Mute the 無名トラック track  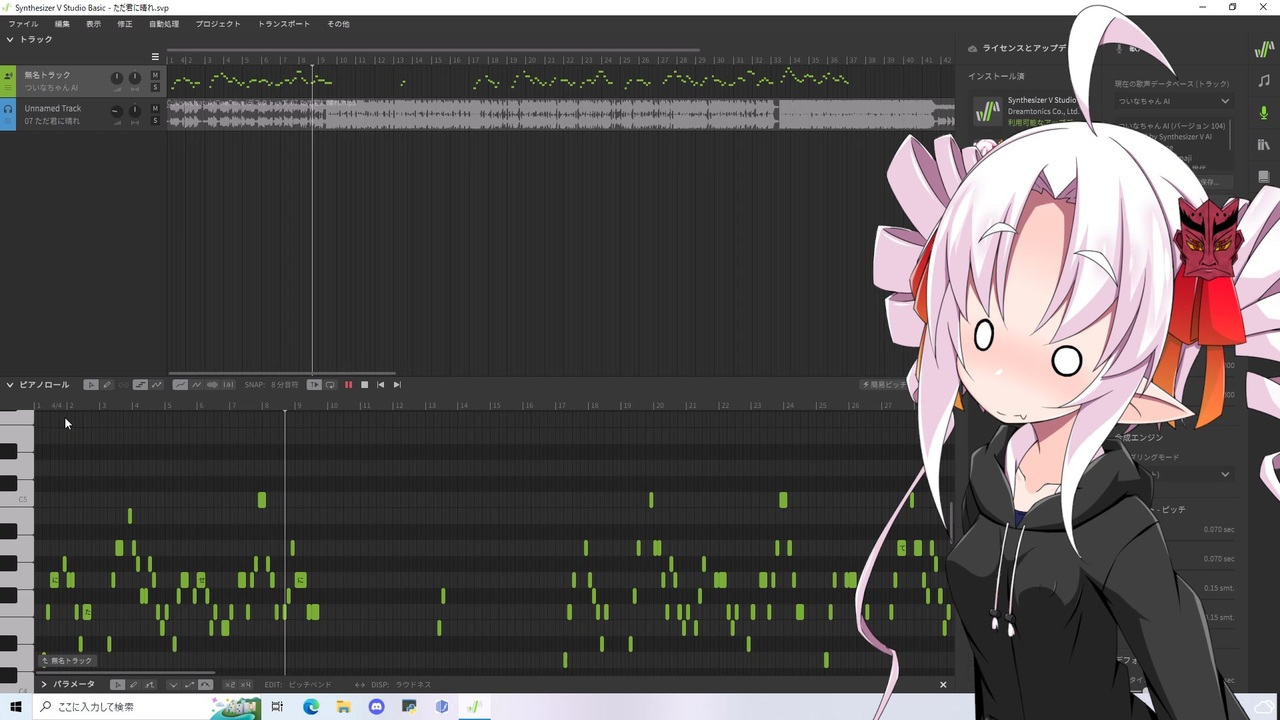point(155,75)
